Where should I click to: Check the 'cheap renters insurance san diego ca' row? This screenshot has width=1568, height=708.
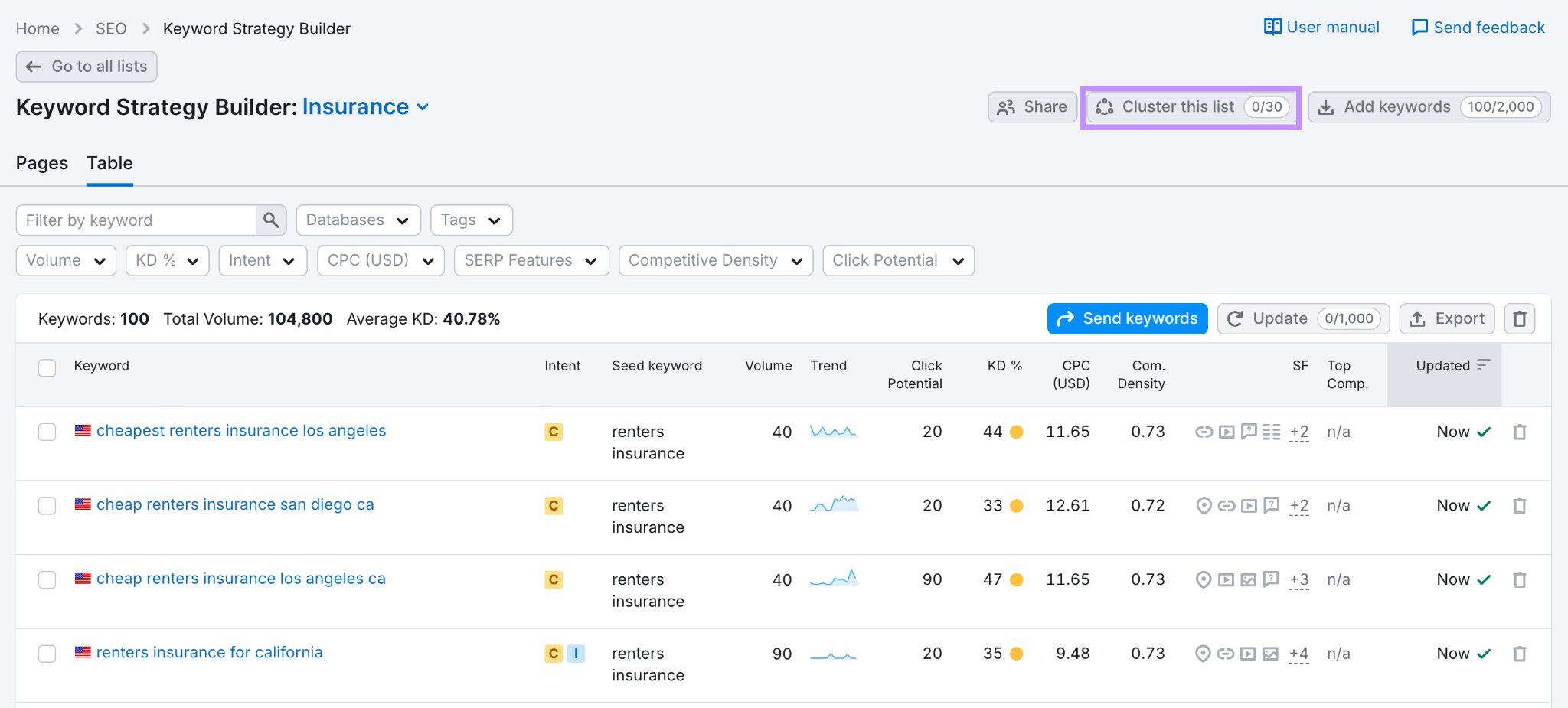coord(47,506)
